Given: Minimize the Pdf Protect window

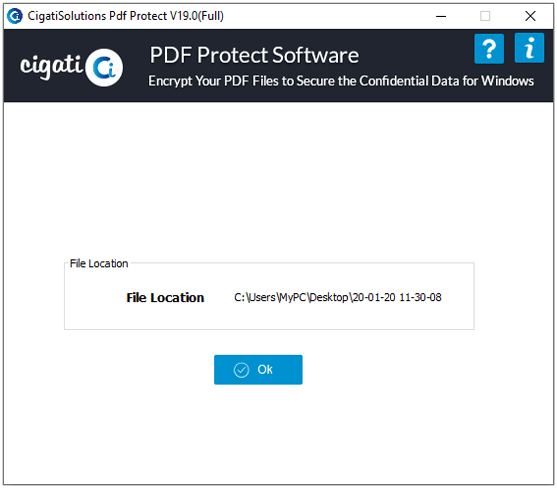Looking at the screenshot, I should (441, 16).
